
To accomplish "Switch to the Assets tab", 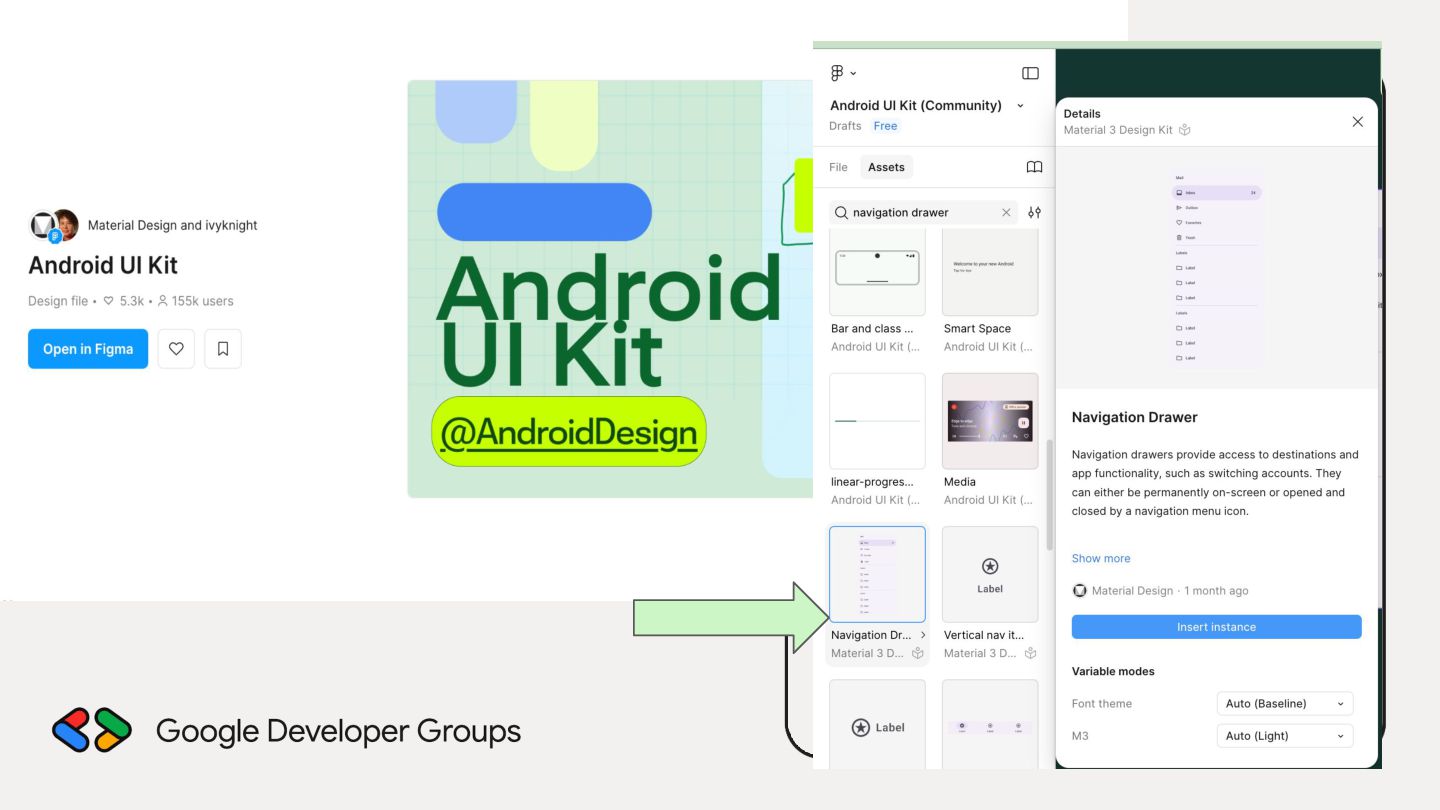I will (x=886, y=167).
